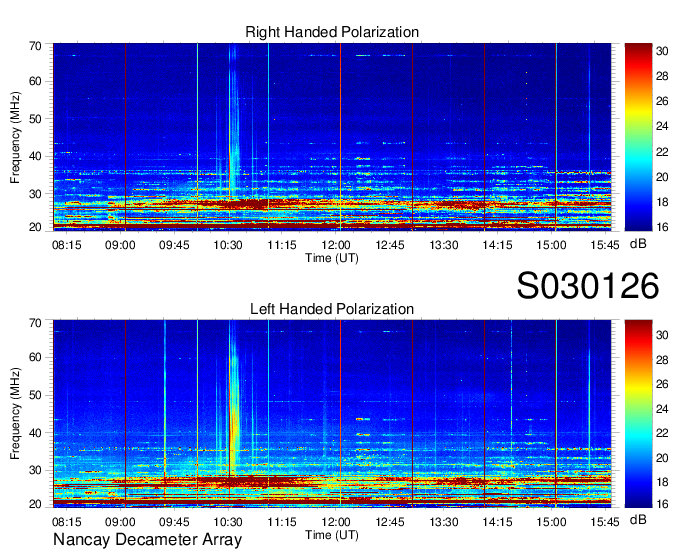This screenshot has width=680, height=552.
Task: Click the "12:45" time tick under Left Handed plot
Action: pos(390,522)
